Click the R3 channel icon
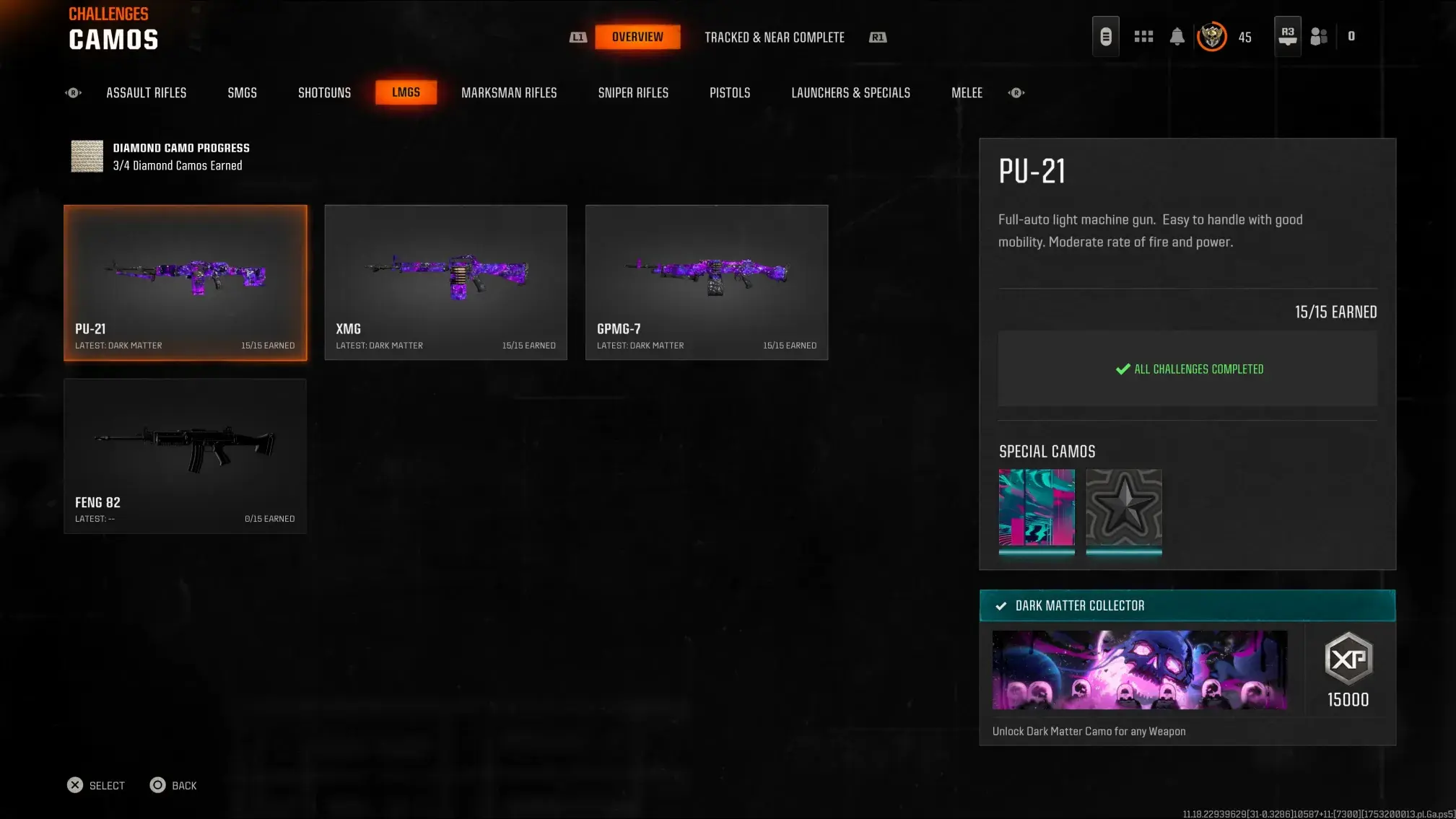 pyautogui.click(x=1287, y=36)
